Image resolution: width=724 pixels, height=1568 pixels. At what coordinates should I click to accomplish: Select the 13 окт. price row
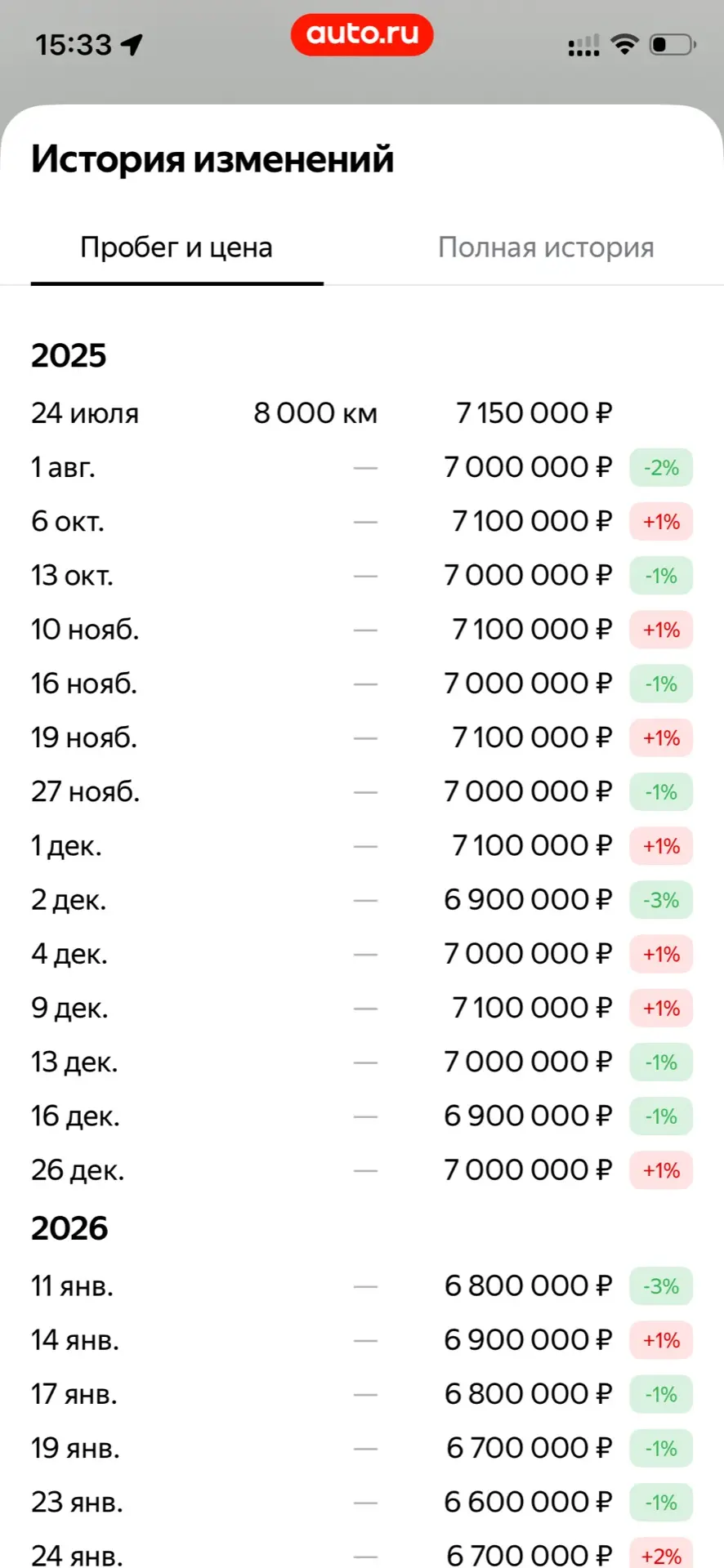(362, 576)
